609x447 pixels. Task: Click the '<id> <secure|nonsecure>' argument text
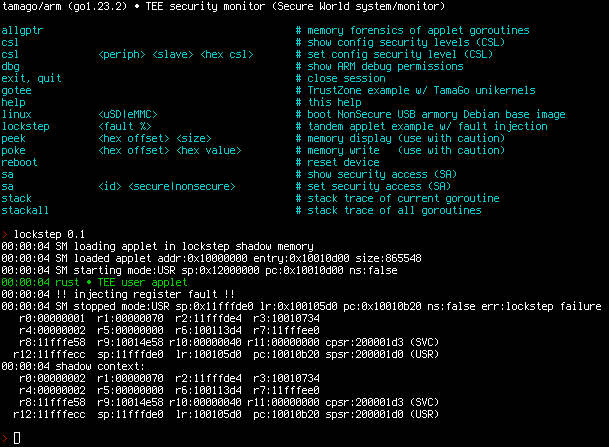point(167,186)
